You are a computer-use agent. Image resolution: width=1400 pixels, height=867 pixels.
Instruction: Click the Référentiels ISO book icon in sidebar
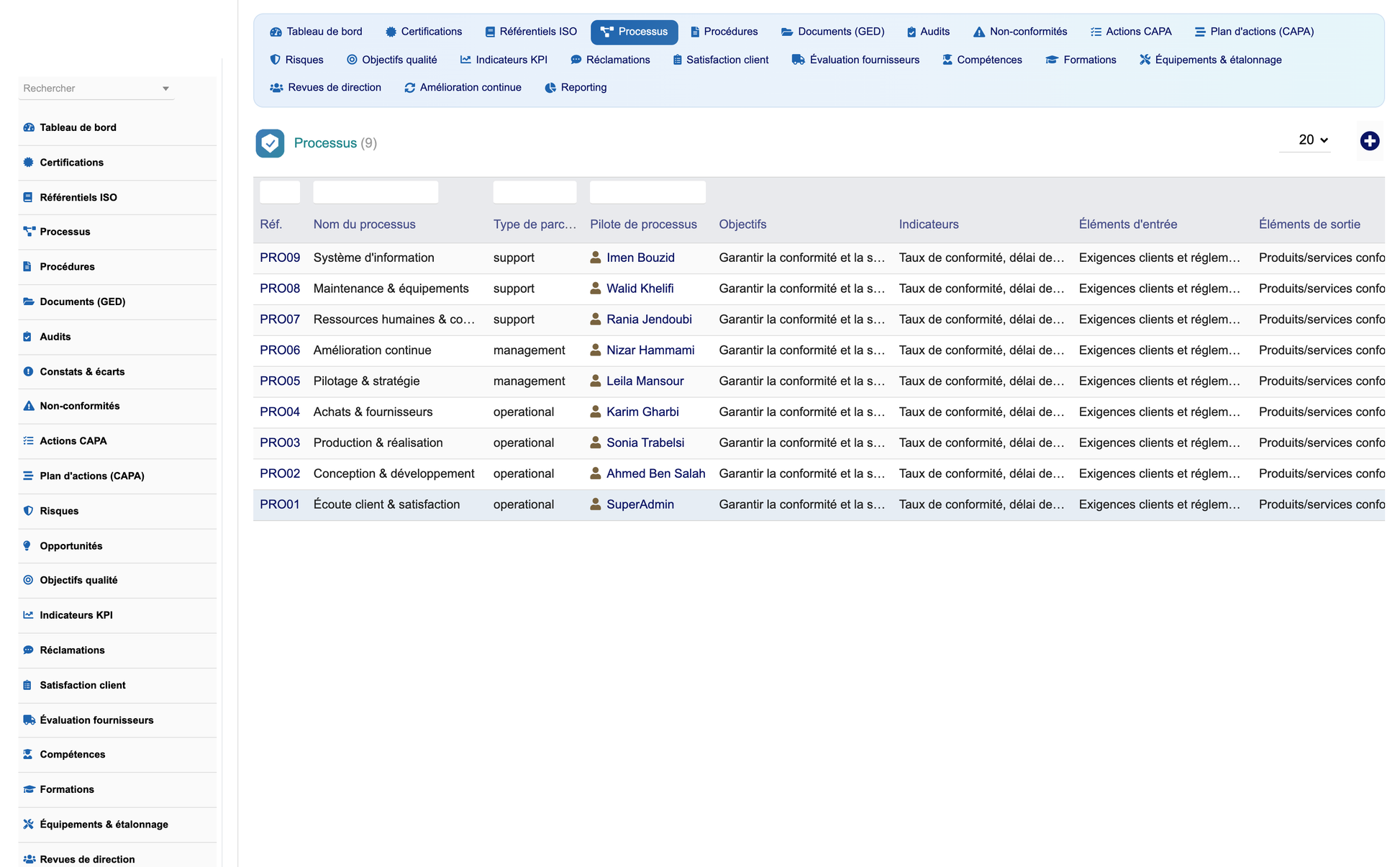[28, 197]
